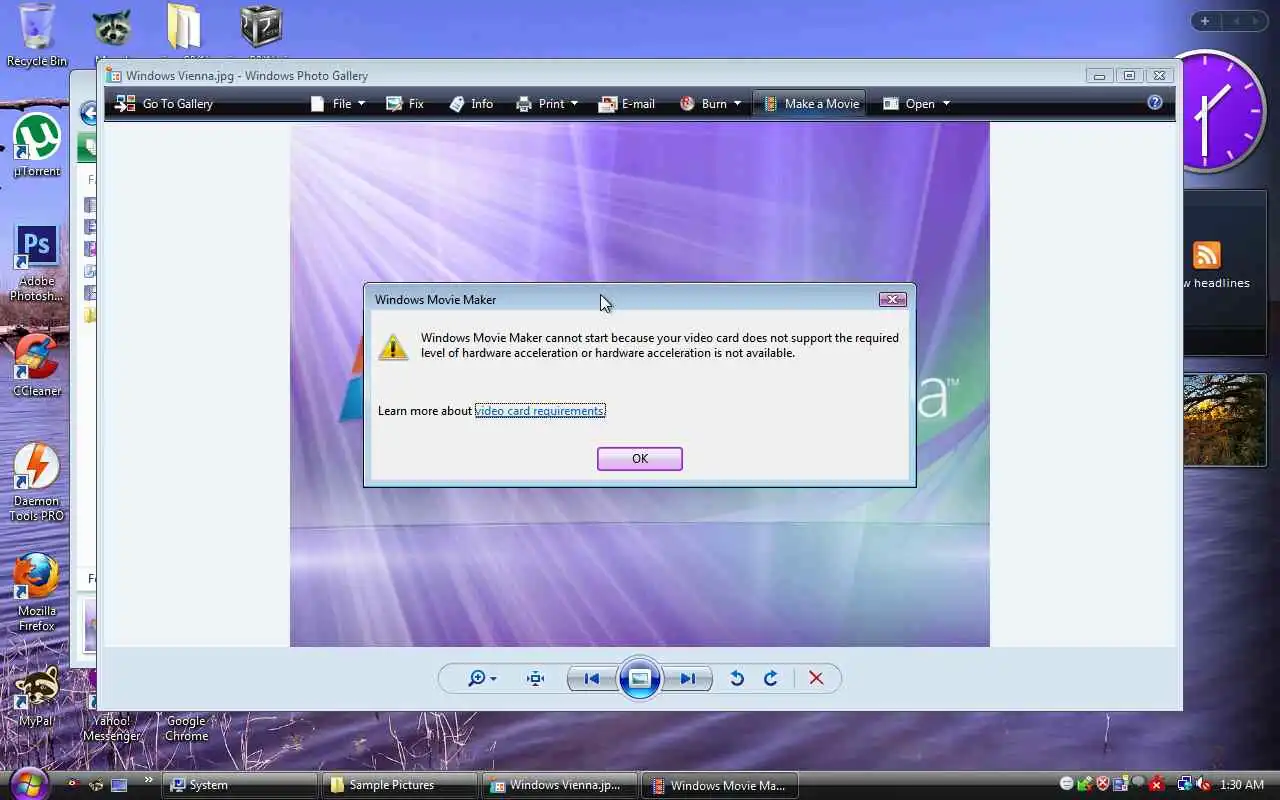Start the slide show with the center button

tap(640, 678)
